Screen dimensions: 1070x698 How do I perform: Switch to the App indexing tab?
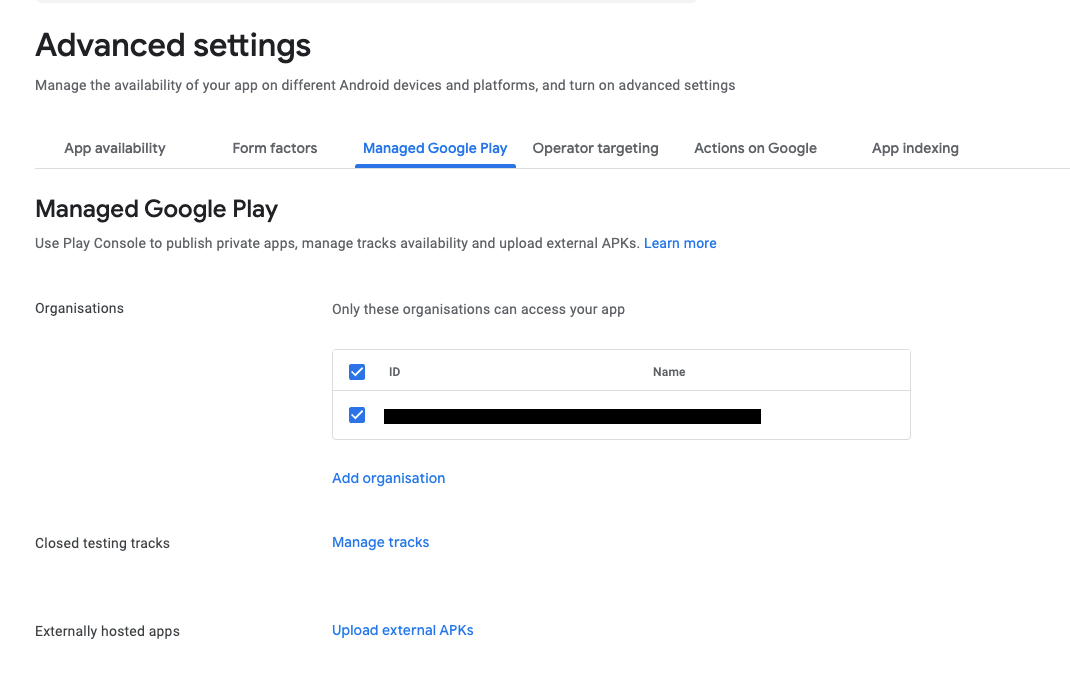915,148
